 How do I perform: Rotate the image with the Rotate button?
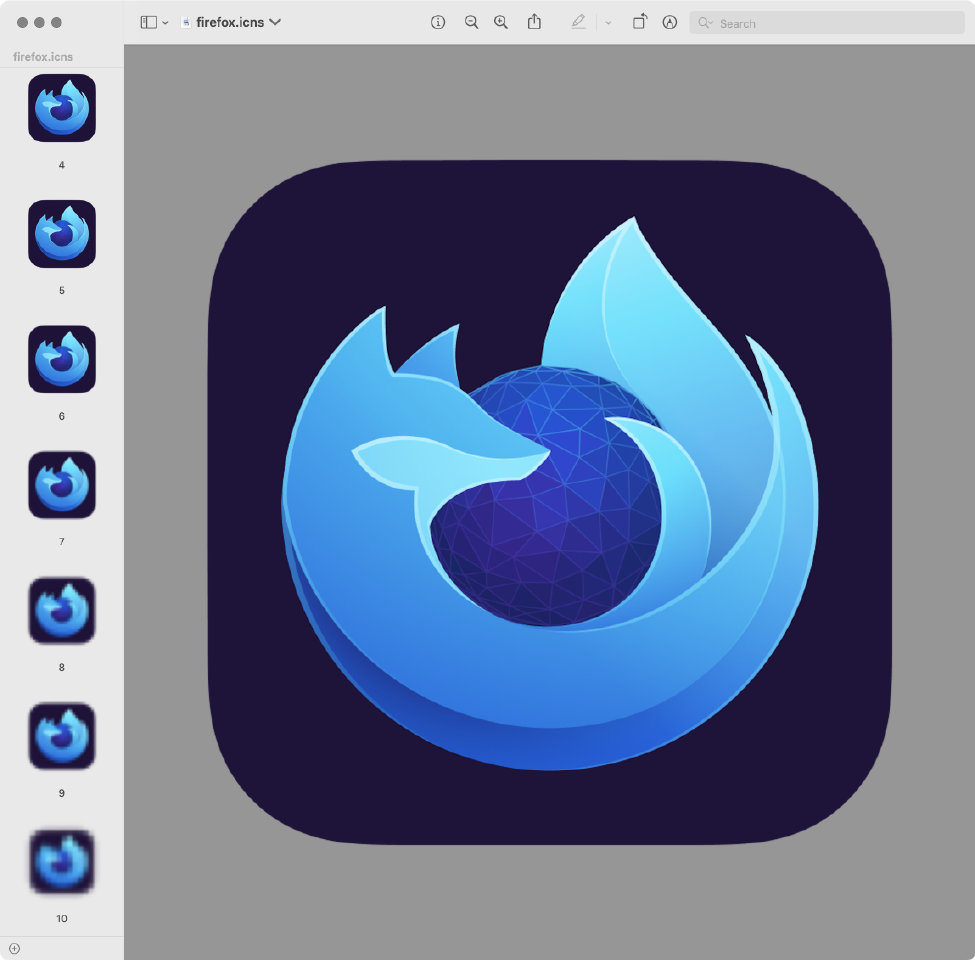[639, 22]
